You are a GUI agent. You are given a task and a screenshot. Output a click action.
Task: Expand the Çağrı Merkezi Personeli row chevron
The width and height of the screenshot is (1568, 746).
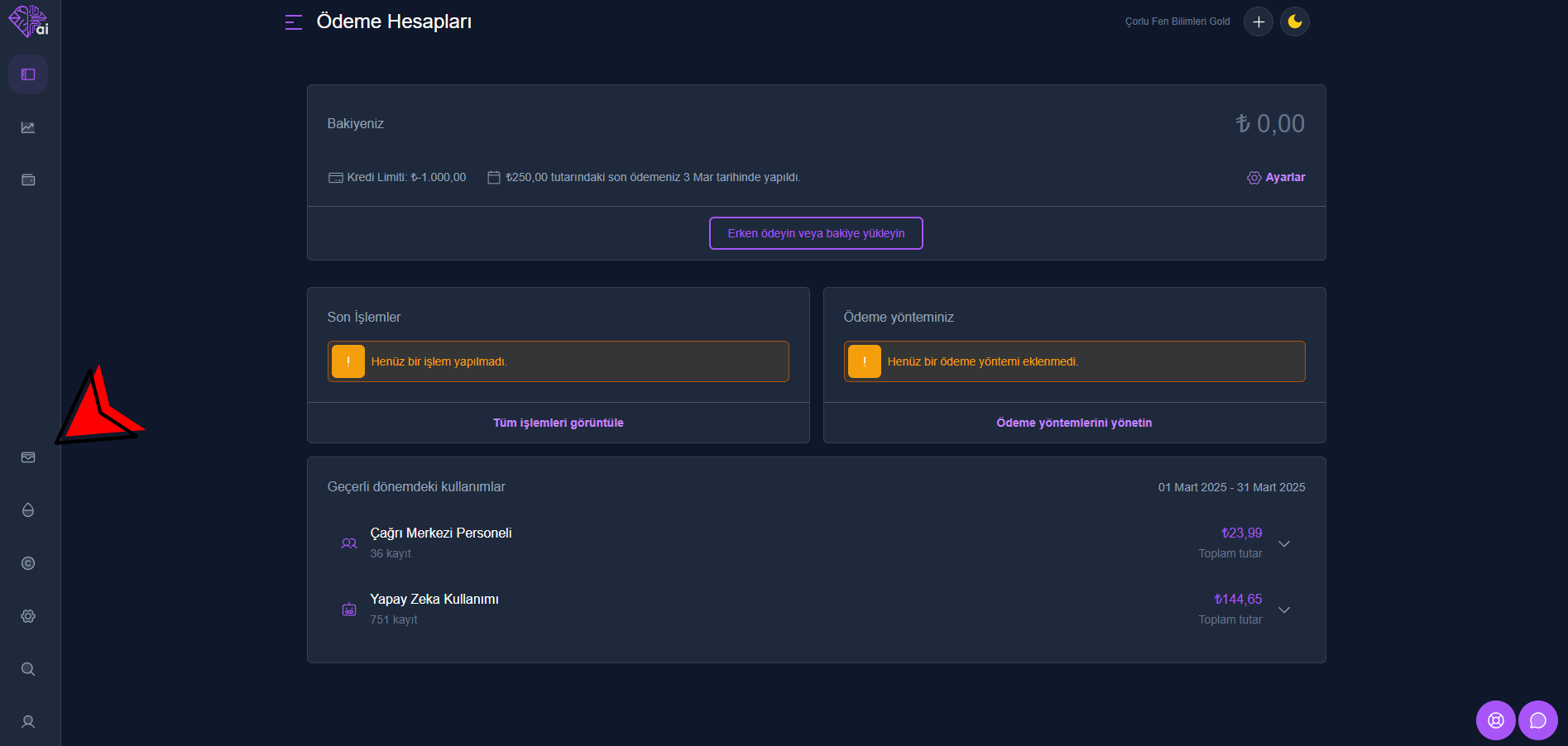point(1284,543)
